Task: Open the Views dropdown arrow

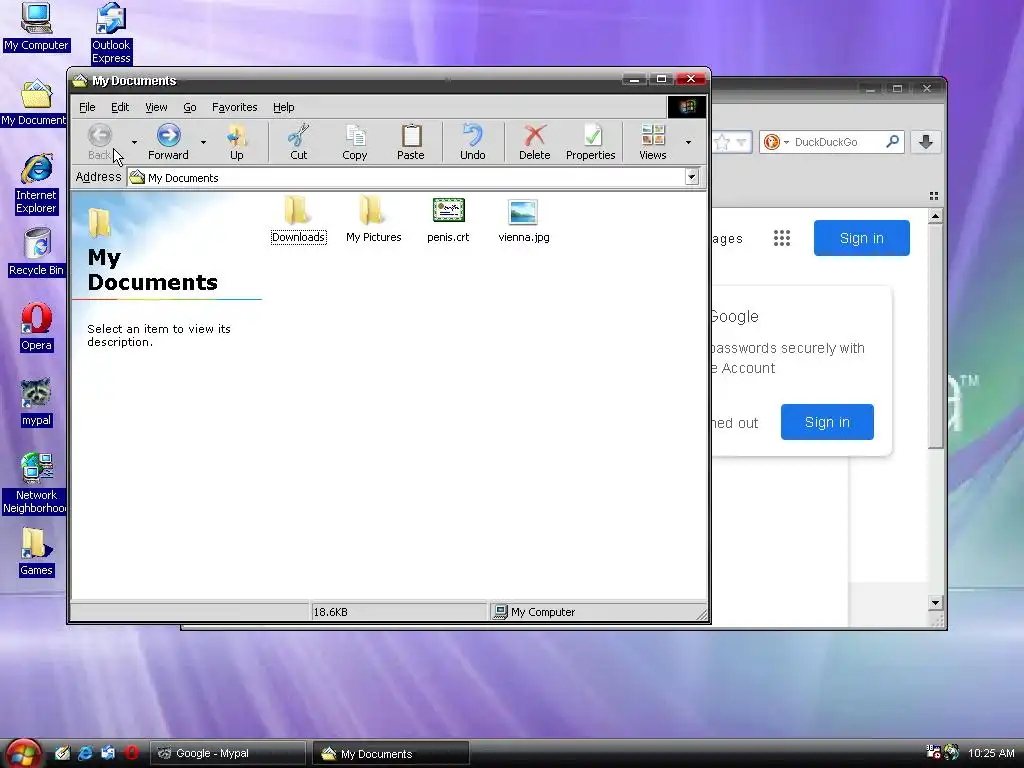Action: coord(688,142)
